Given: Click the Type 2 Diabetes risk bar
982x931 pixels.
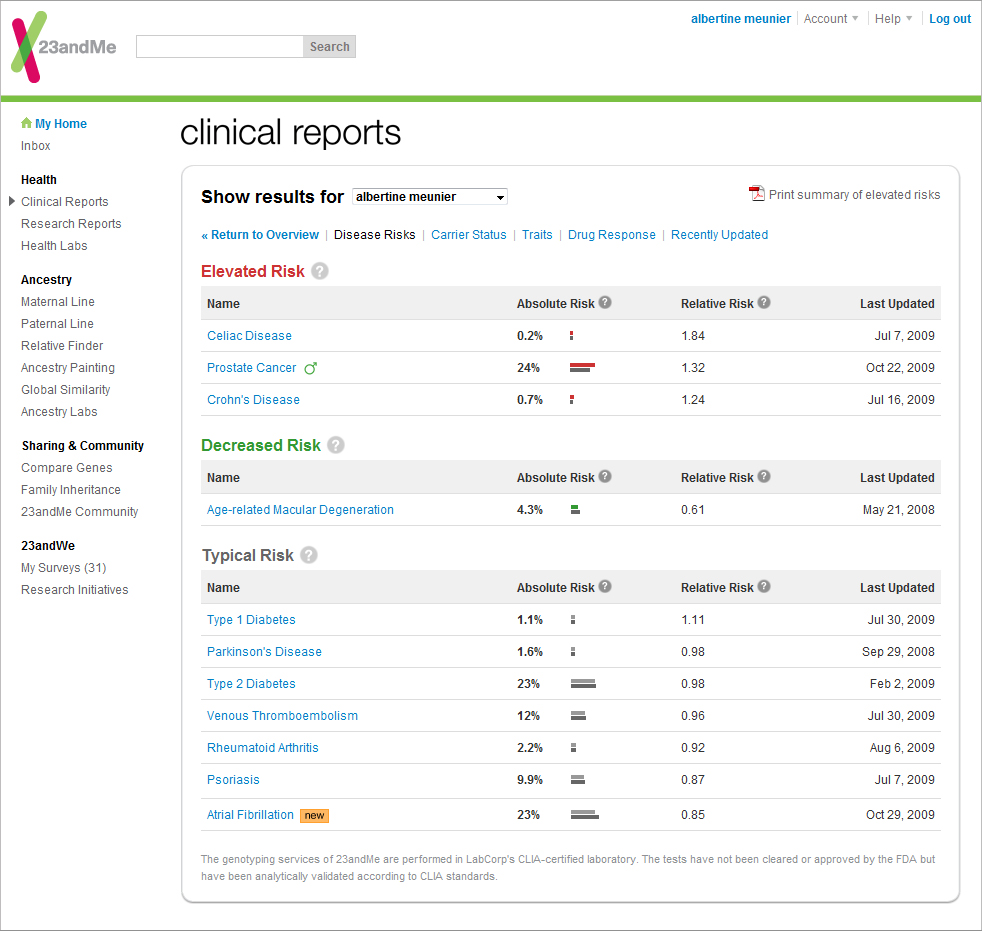Looking at the screenshot, I should pos(583,684).
